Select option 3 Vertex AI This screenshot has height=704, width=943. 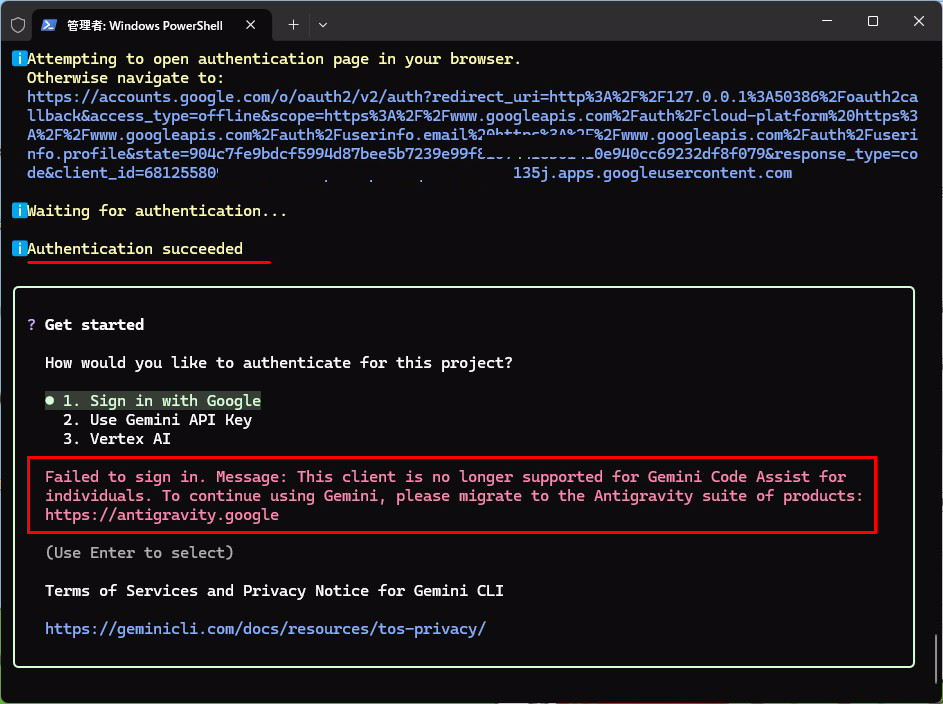pos(117,439)
